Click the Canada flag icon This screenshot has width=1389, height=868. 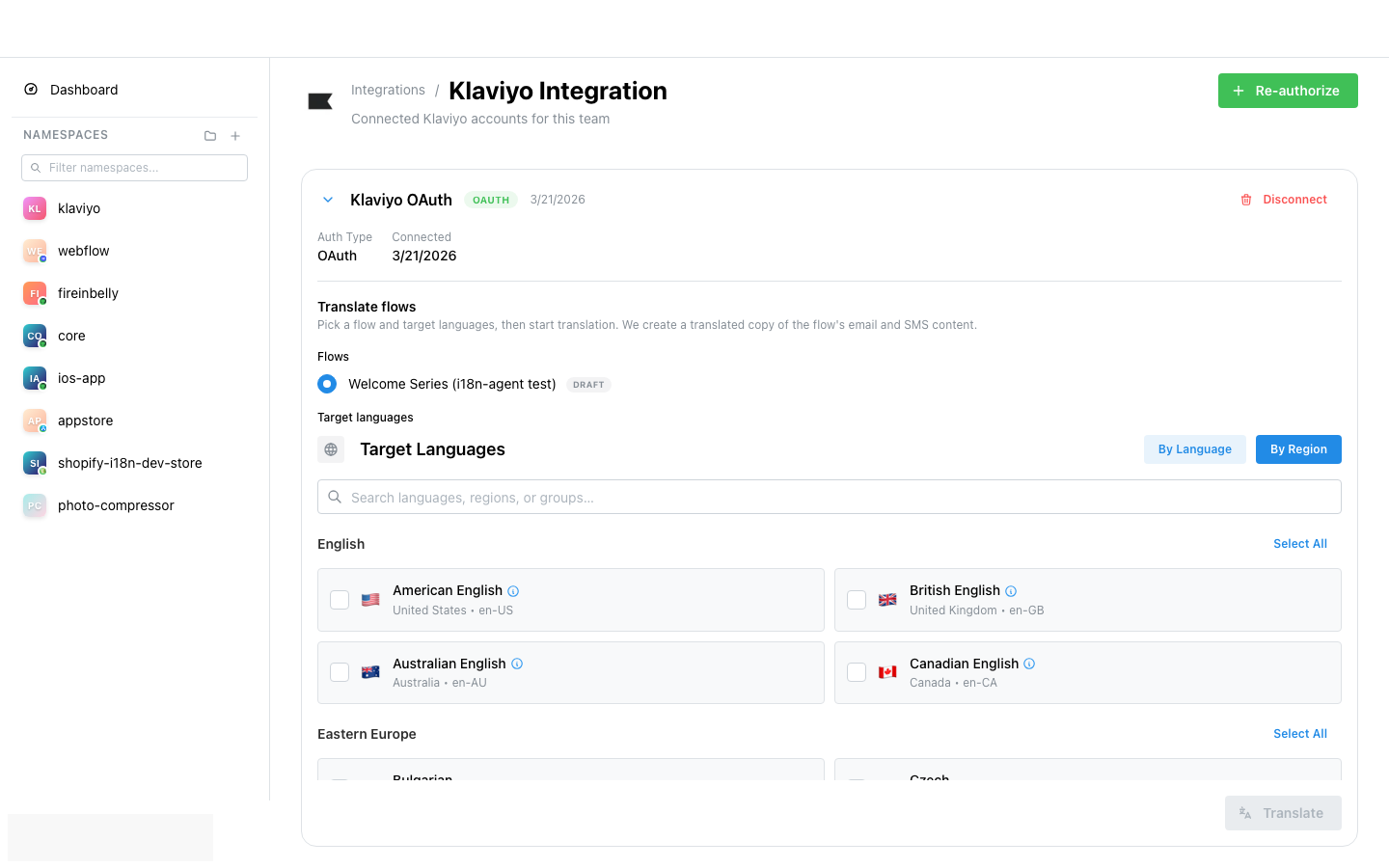click(x=887, y=672)
